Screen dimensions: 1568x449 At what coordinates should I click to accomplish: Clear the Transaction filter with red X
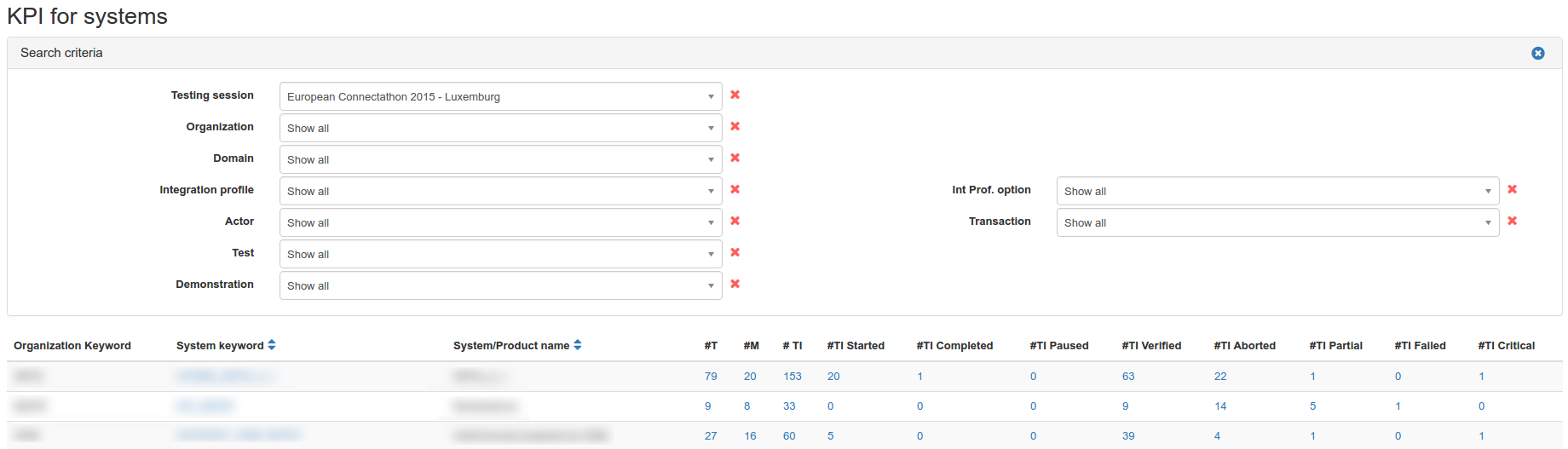coord(1512,221)
